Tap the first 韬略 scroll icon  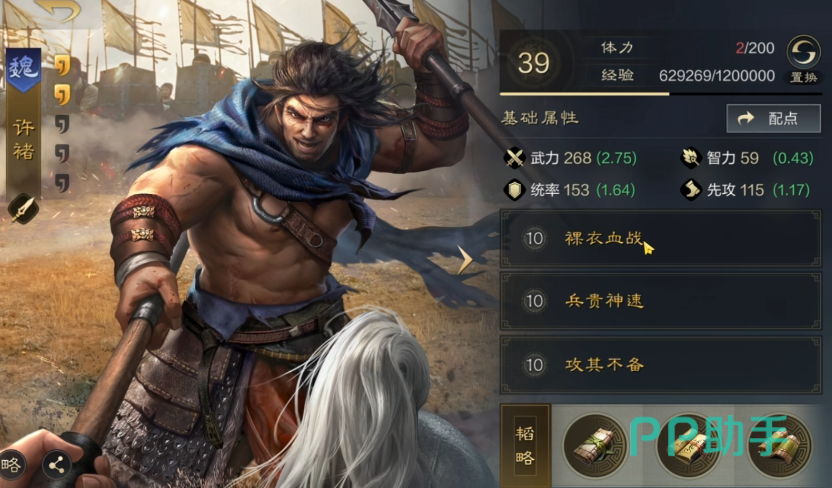[x=596, y=447]
